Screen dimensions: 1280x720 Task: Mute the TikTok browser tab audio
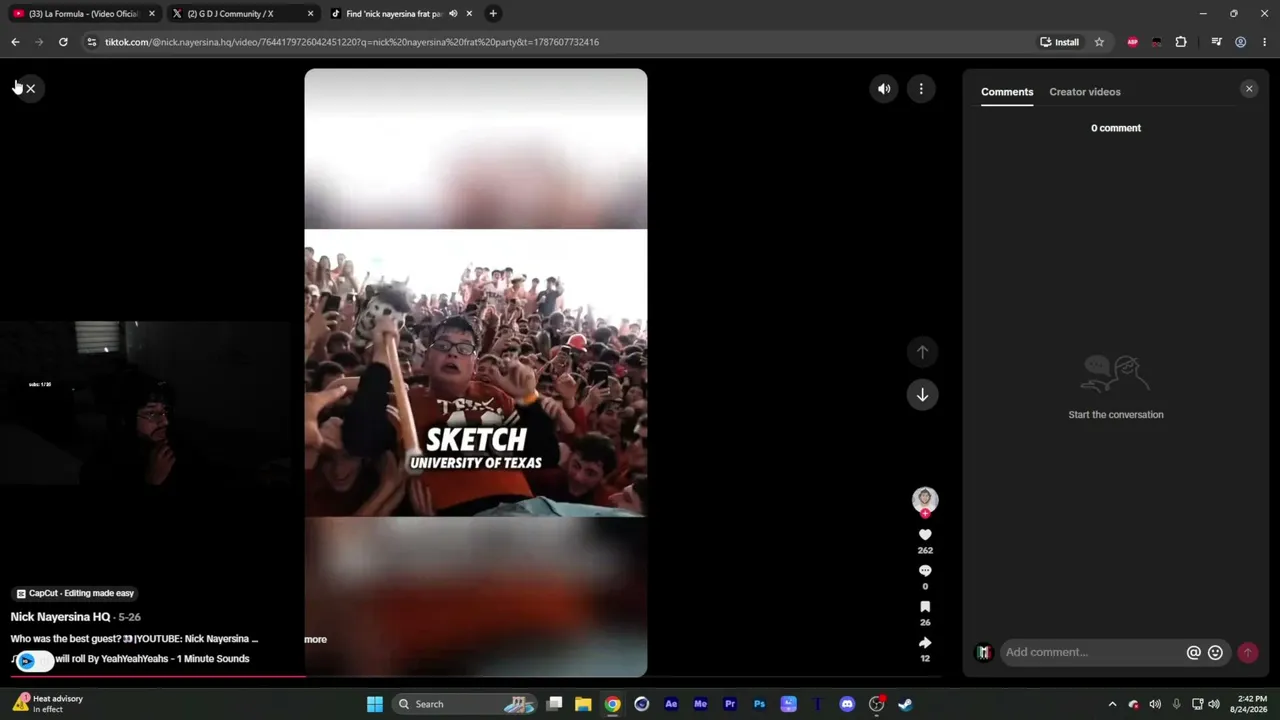click(453, 14)
